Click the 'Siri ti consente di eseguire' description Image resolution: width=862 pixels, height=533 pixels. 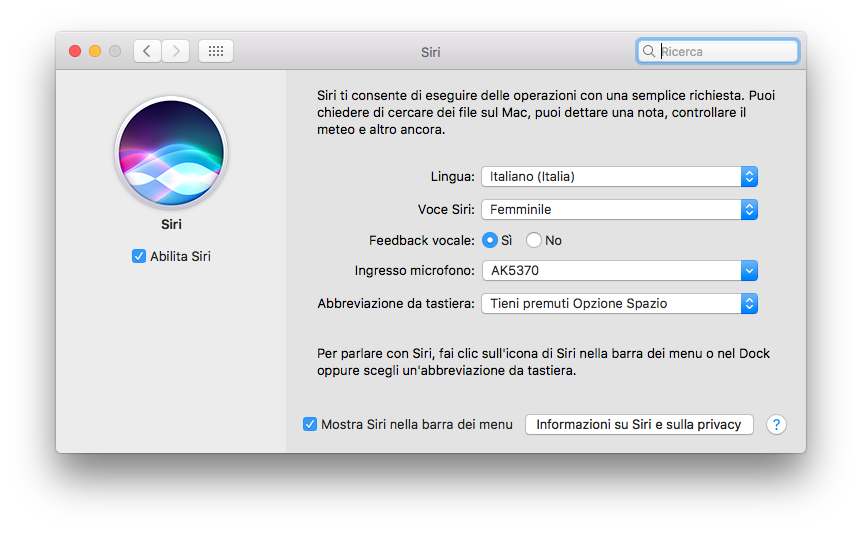coord(546,112)
